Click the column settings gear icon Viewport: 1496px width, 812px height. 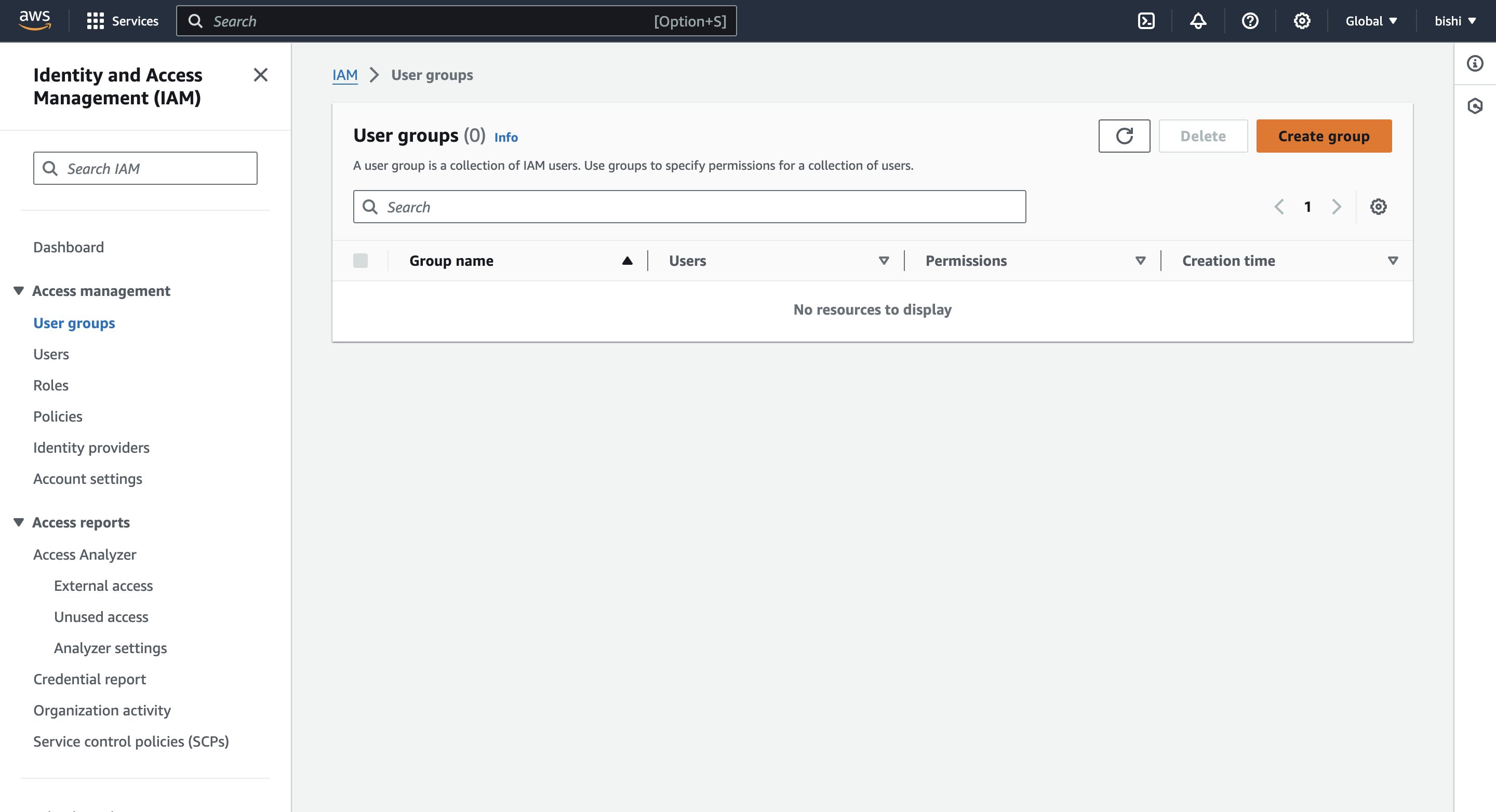click(x=1379, y=207)
